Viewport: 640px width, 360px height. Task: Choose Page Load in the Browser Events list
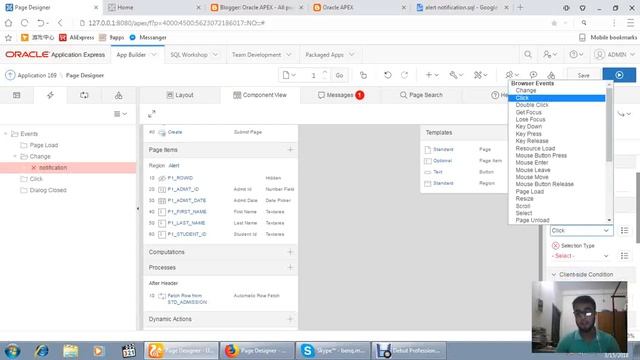point(529,191)
